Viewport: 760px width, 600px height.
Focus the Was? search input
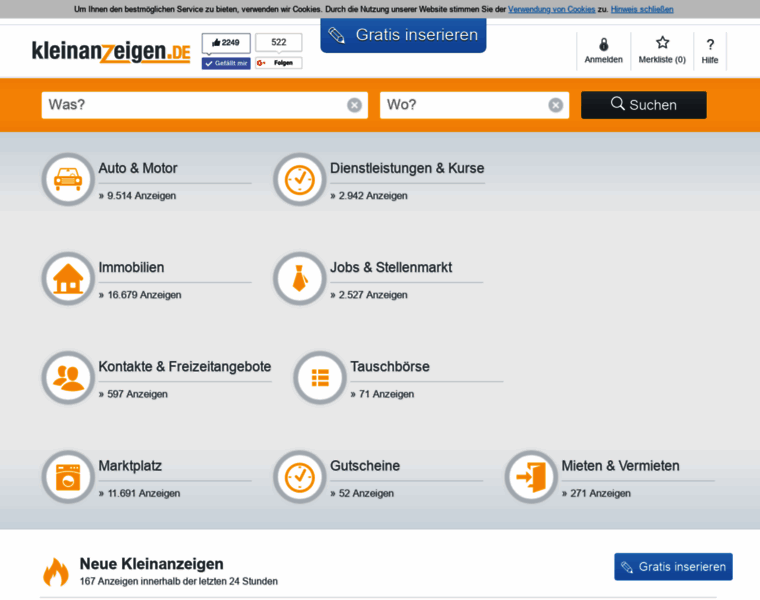(194, 105)
